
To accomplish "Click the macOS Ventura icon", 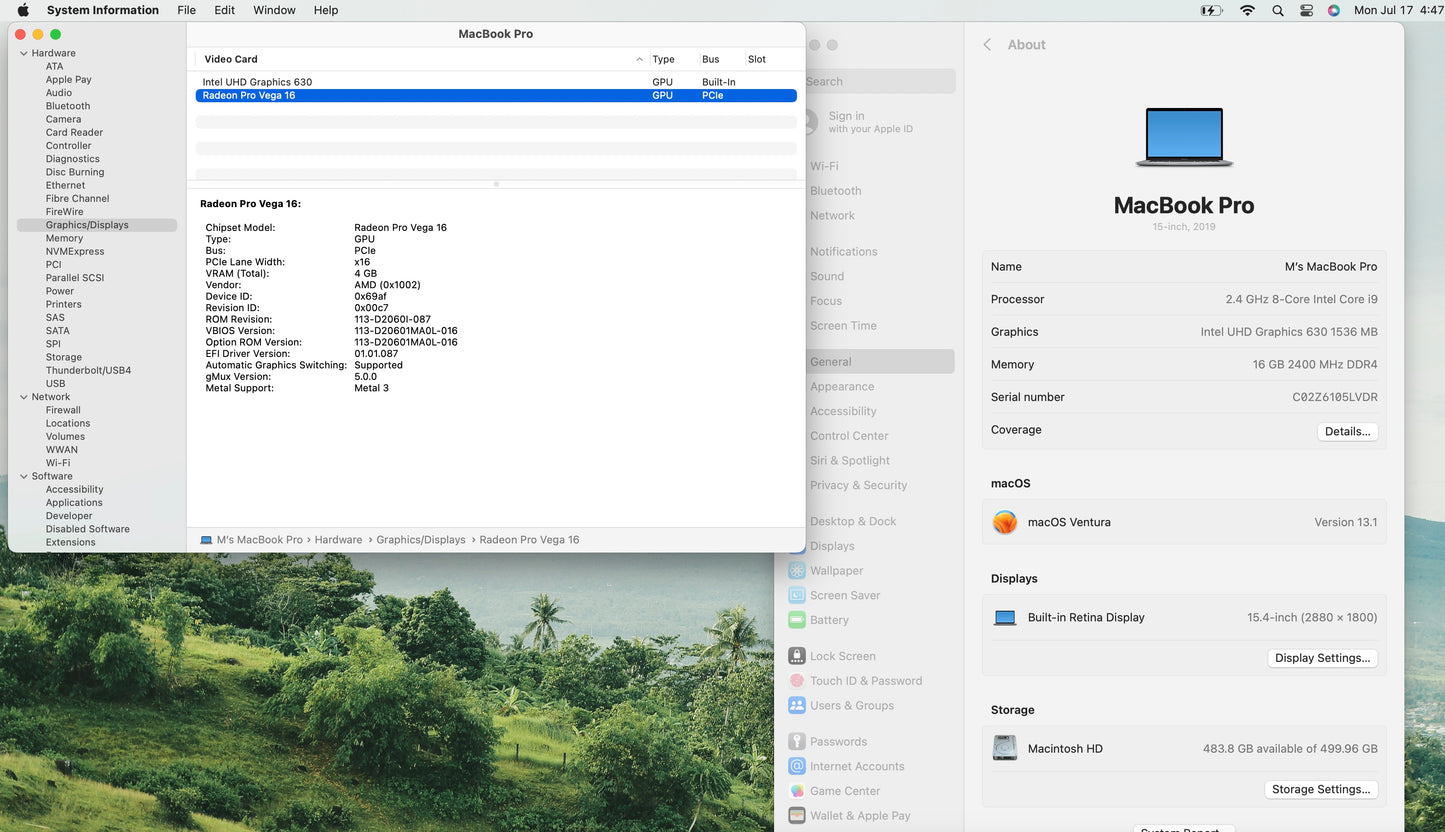I will click(x=1005, y=522).
